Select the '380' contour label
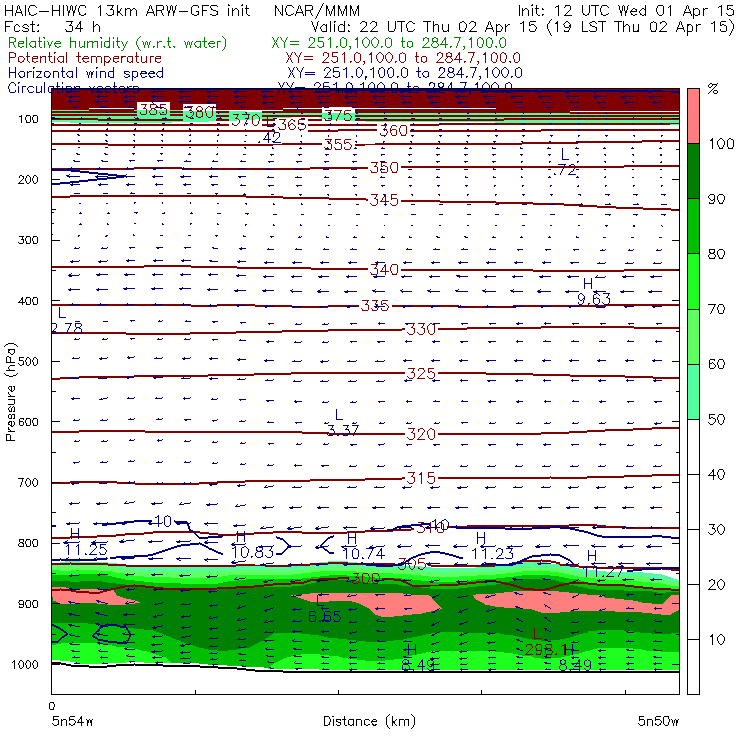 tap(200, 112)
